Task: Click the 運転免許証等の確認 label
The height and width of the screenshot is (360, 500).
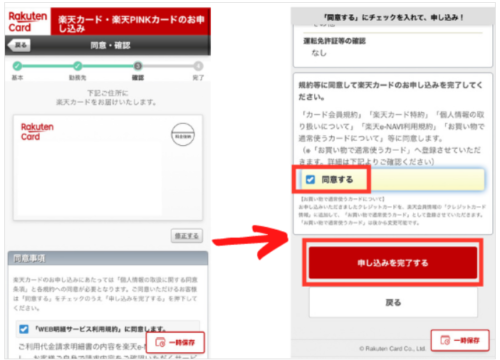Action: (x=334, y=41)
